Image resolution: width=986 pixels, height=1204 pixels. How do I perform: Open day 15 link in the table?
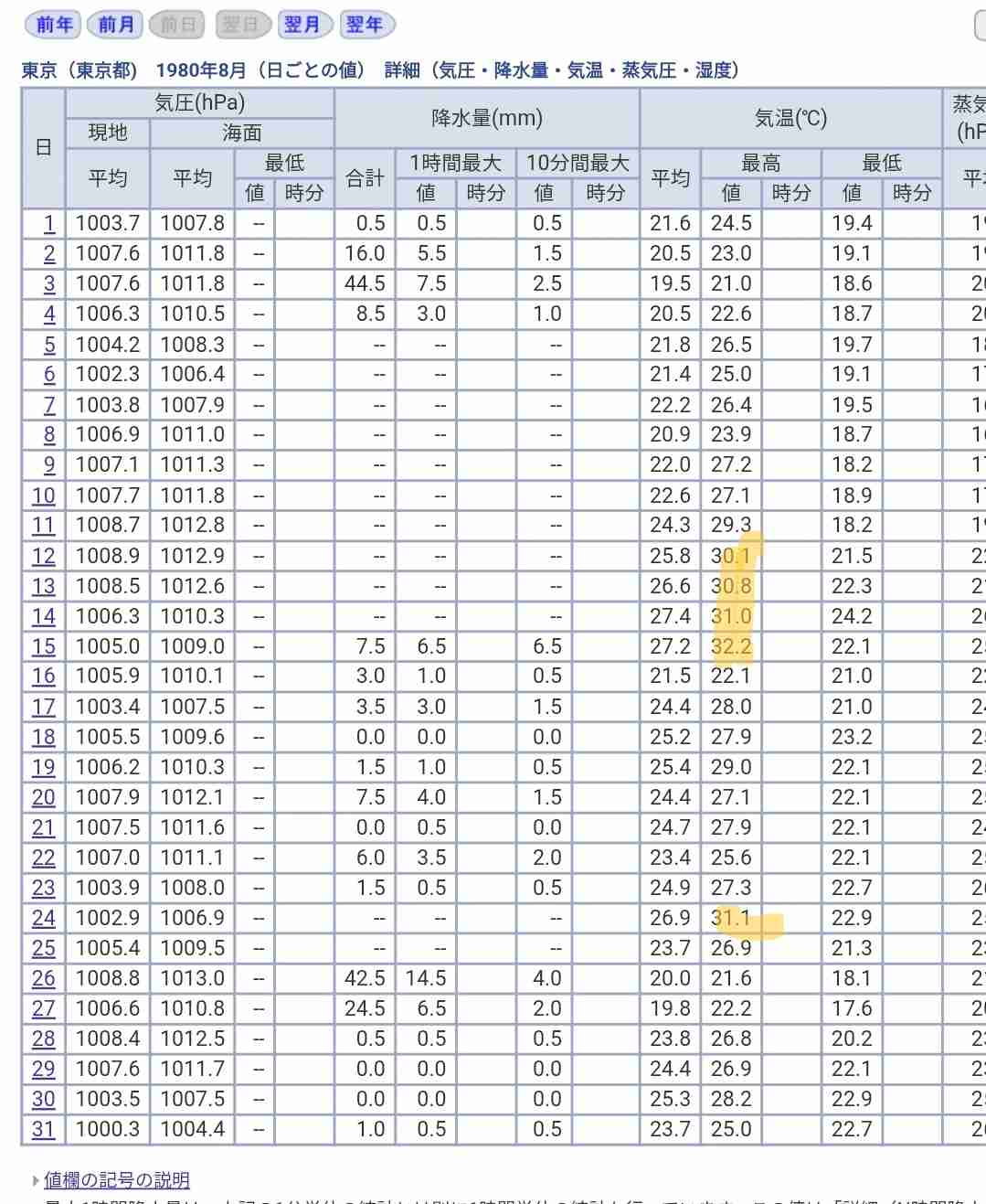click(44, 646)
